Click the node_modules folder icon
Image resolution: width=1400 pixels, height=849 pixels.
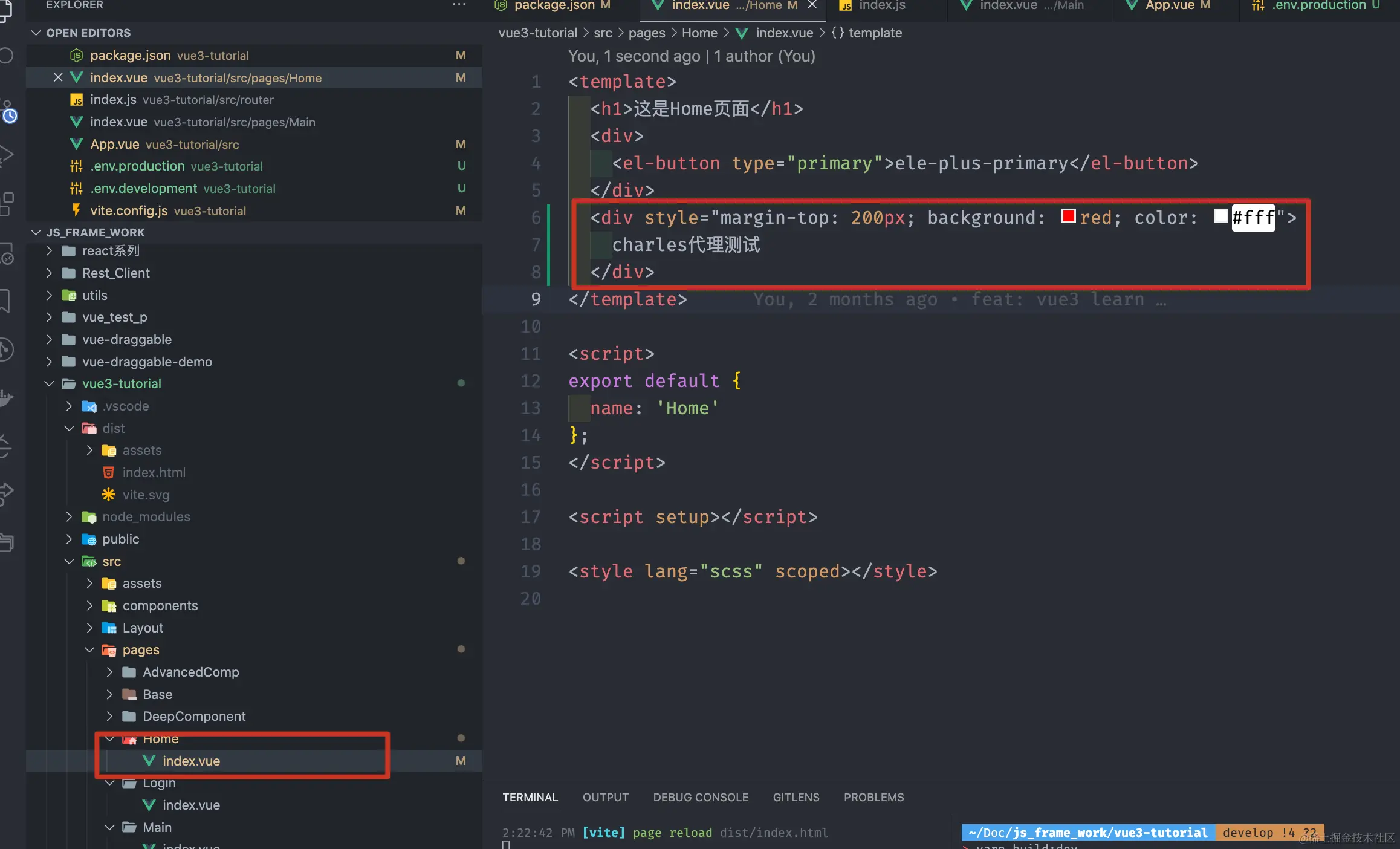pos(89,517)
